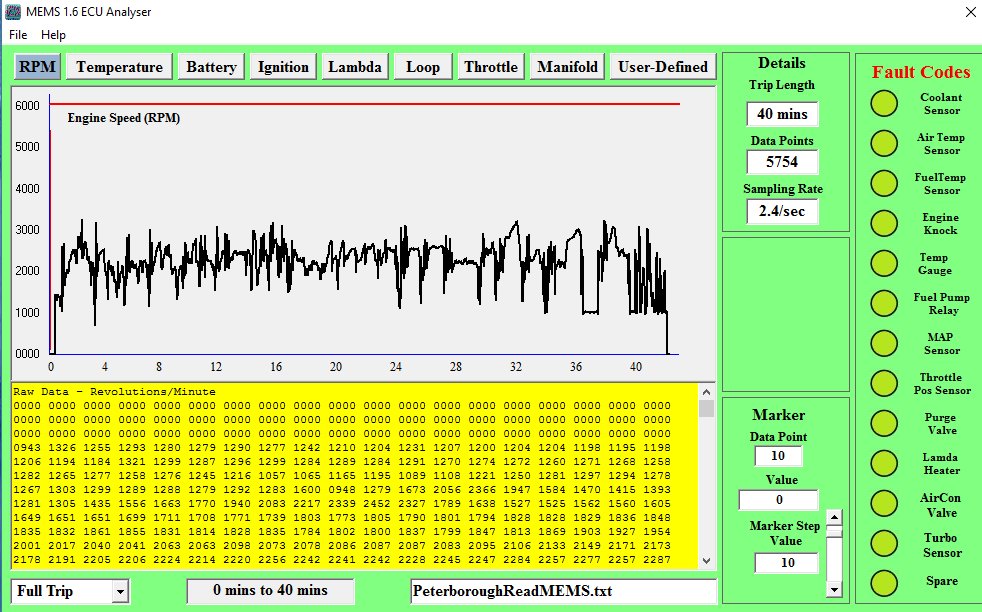Screen dimensions: 982x612
Task: Click the Fuel Pump Relay fault indicator
Action: pos(884,303)
